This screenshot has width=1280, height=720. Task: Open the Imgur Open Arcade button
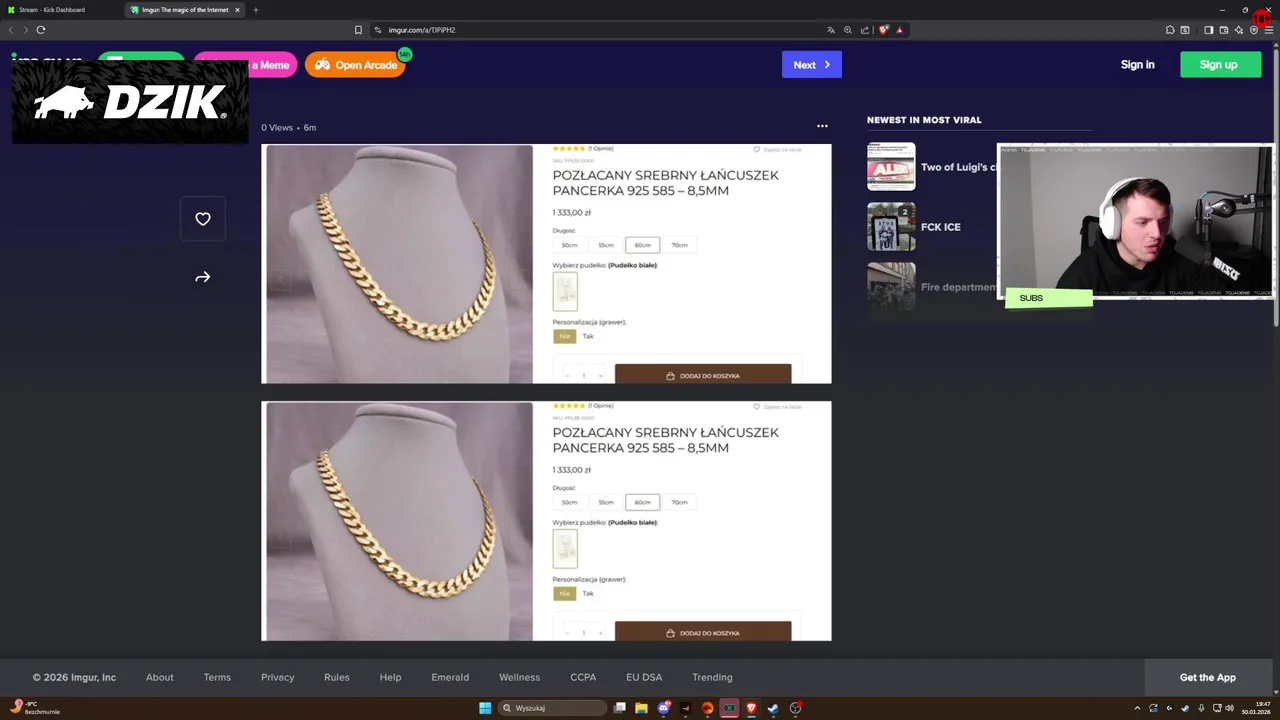356,65
